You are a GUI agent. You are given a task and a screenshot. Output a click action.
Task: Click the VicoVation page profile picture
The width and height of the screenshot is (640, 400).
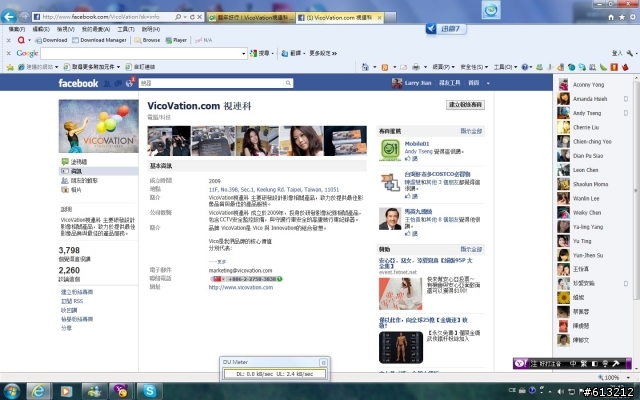(x=98, y=126)
